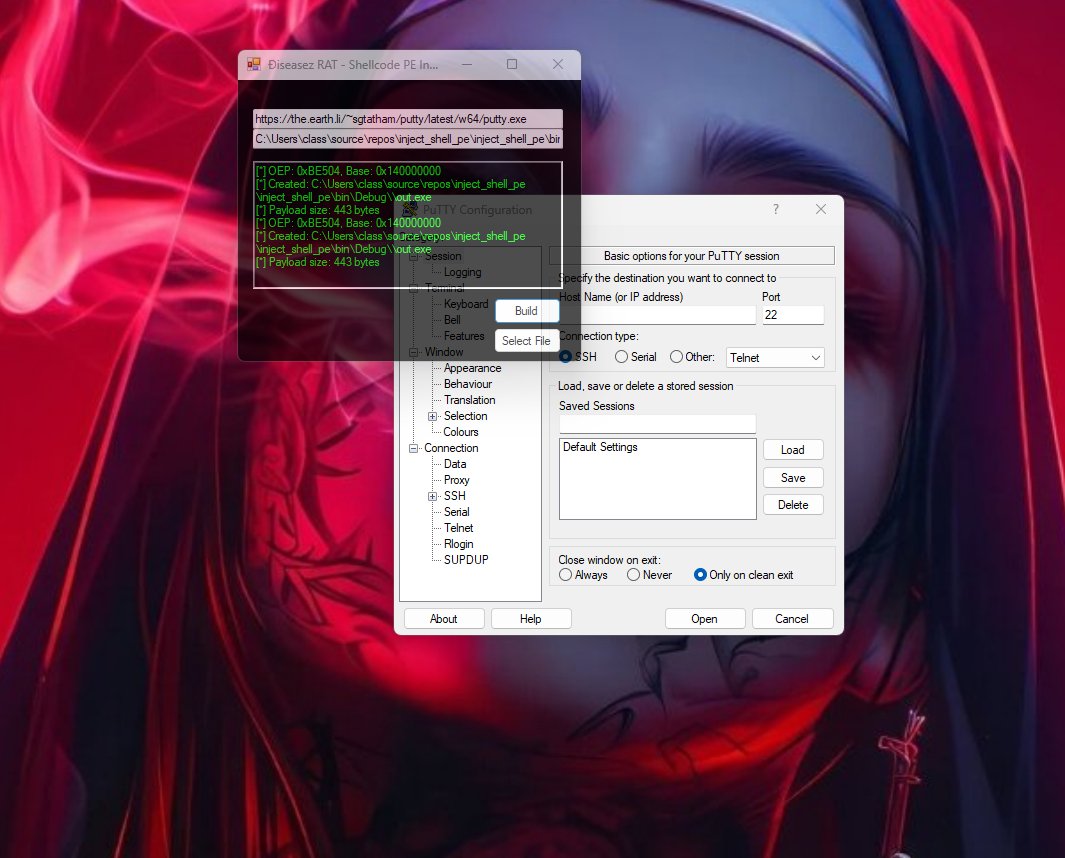Click the Build button

coord(526,311)
